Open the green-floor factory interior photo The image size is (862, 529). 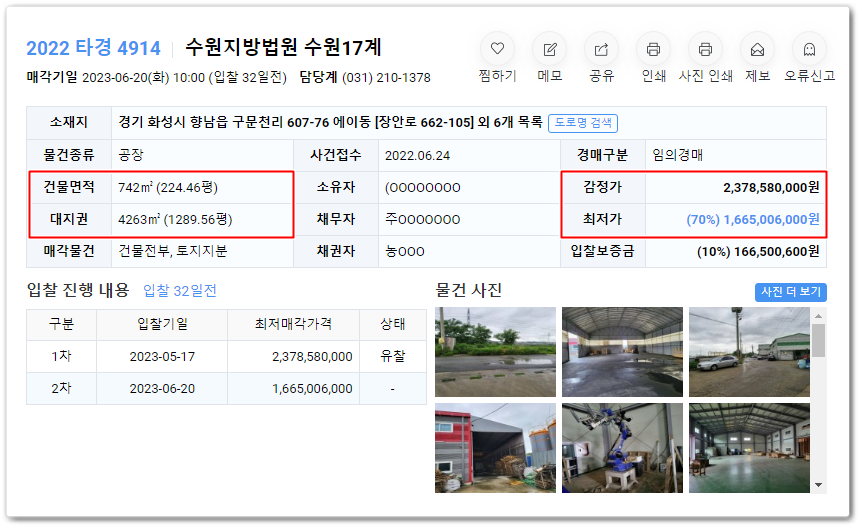pyautogui.click(x=749, y=448)
